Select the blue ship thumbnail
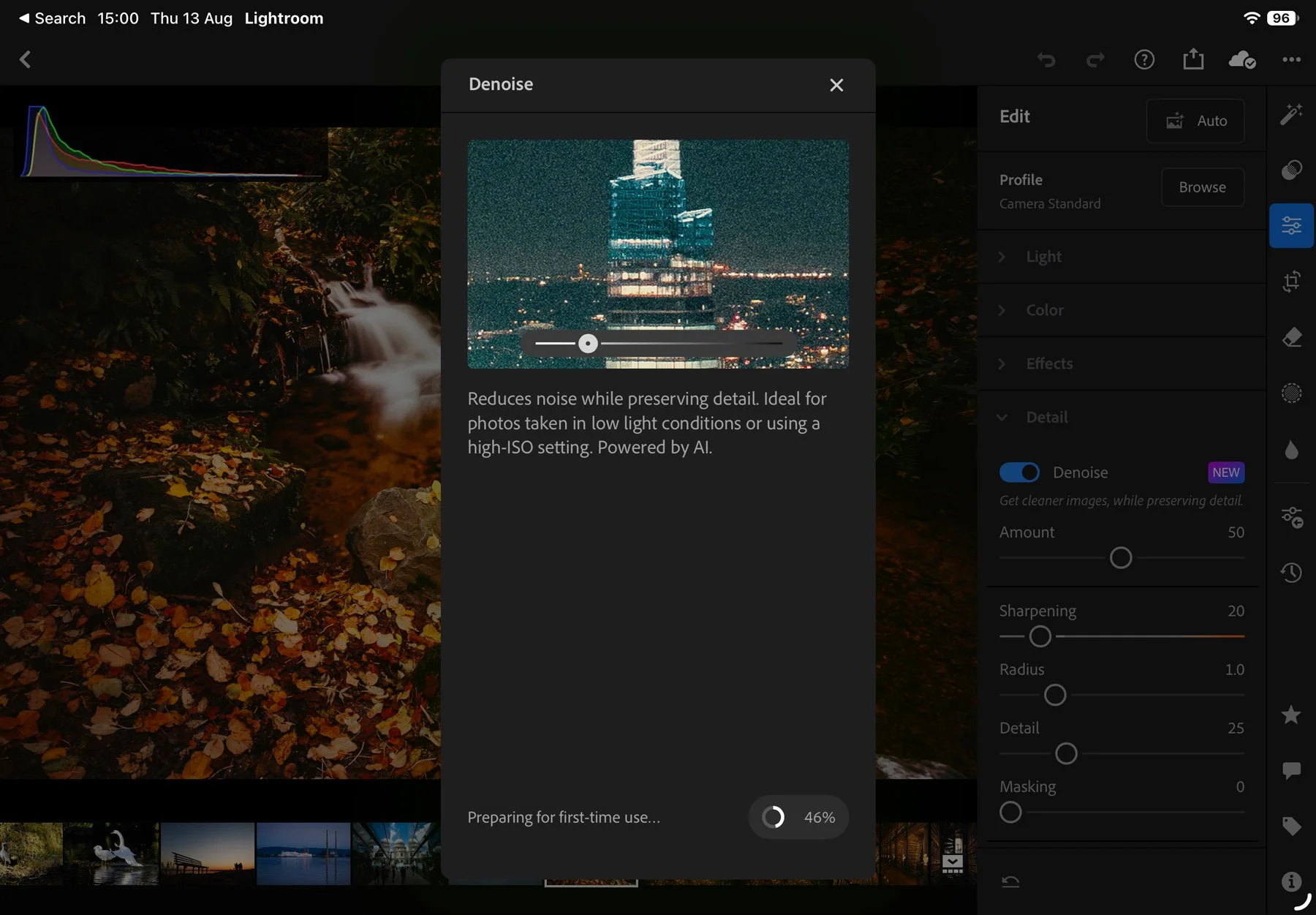 click(303, 854)
